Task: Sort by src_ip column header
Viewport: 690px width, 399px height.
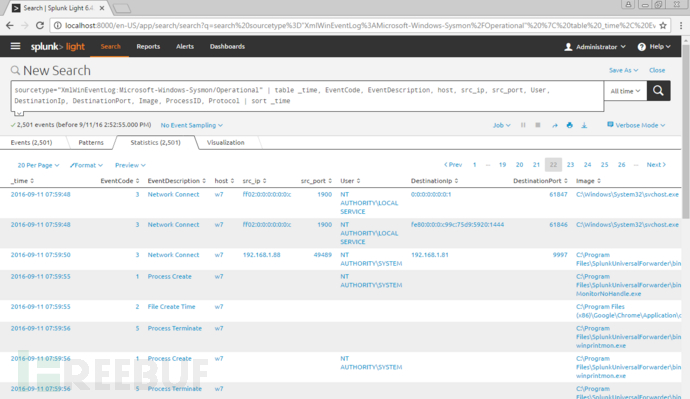Action: [x=254, y=181]
